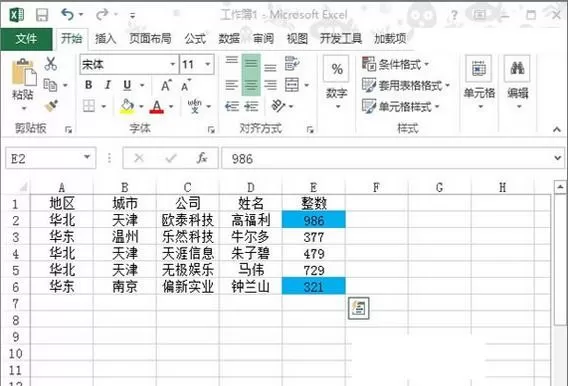Select the Format Painter brush
This screenshot has width=568, height=386.
coord(51,106)
